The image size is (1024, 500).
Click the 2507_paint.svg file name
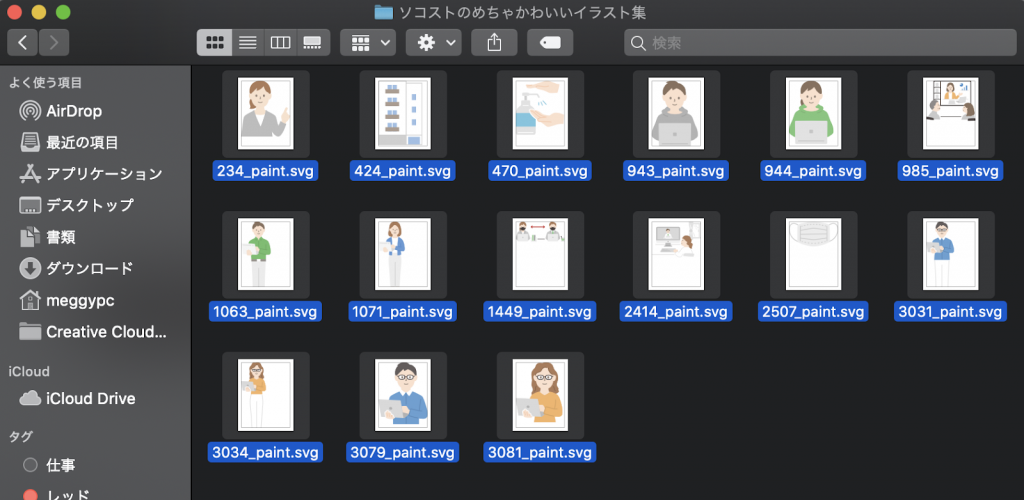point(813,312)
